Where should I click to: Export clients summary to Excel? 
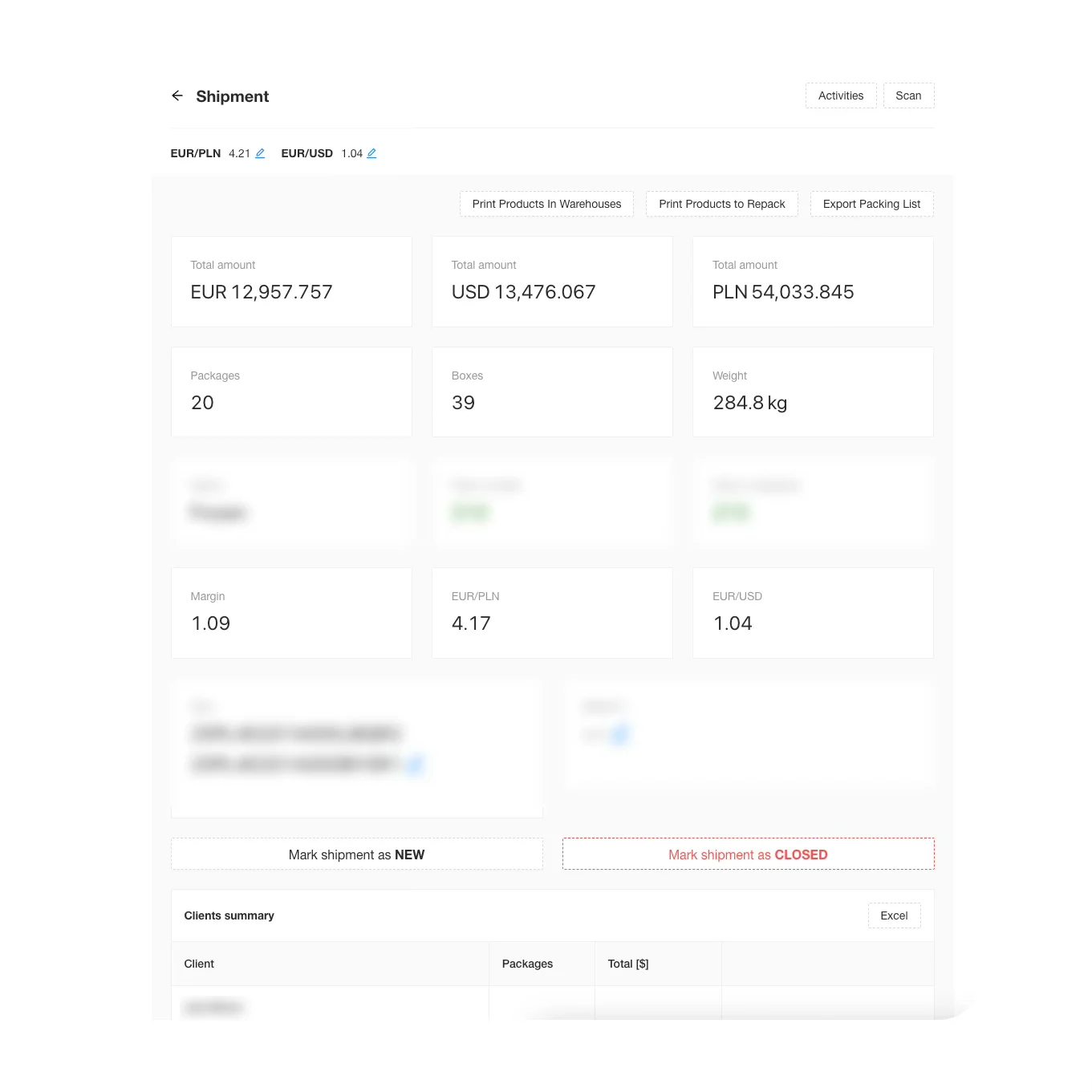click(894, 915)
